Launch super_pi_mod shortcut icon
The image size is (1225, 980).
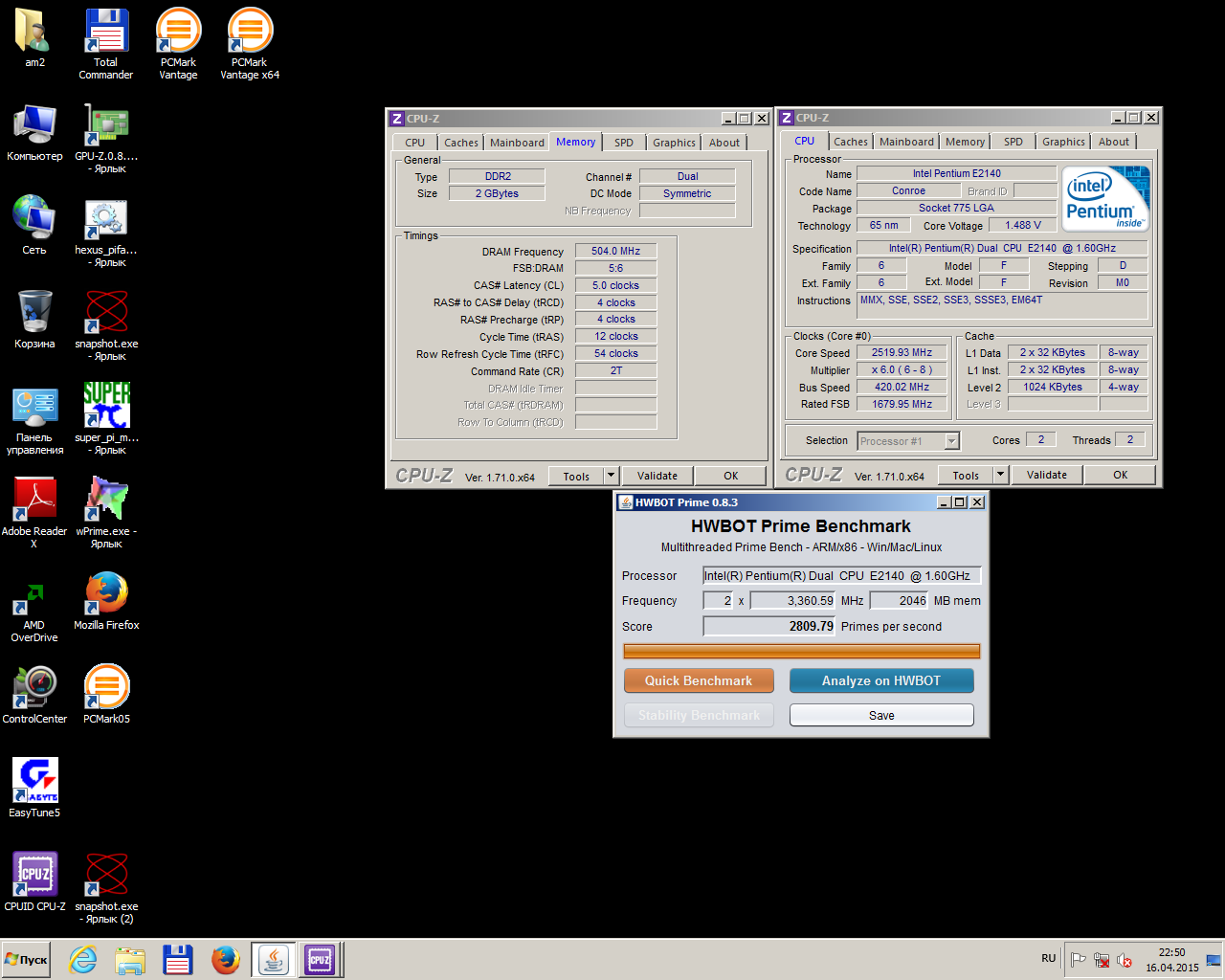tap(106, 419)
